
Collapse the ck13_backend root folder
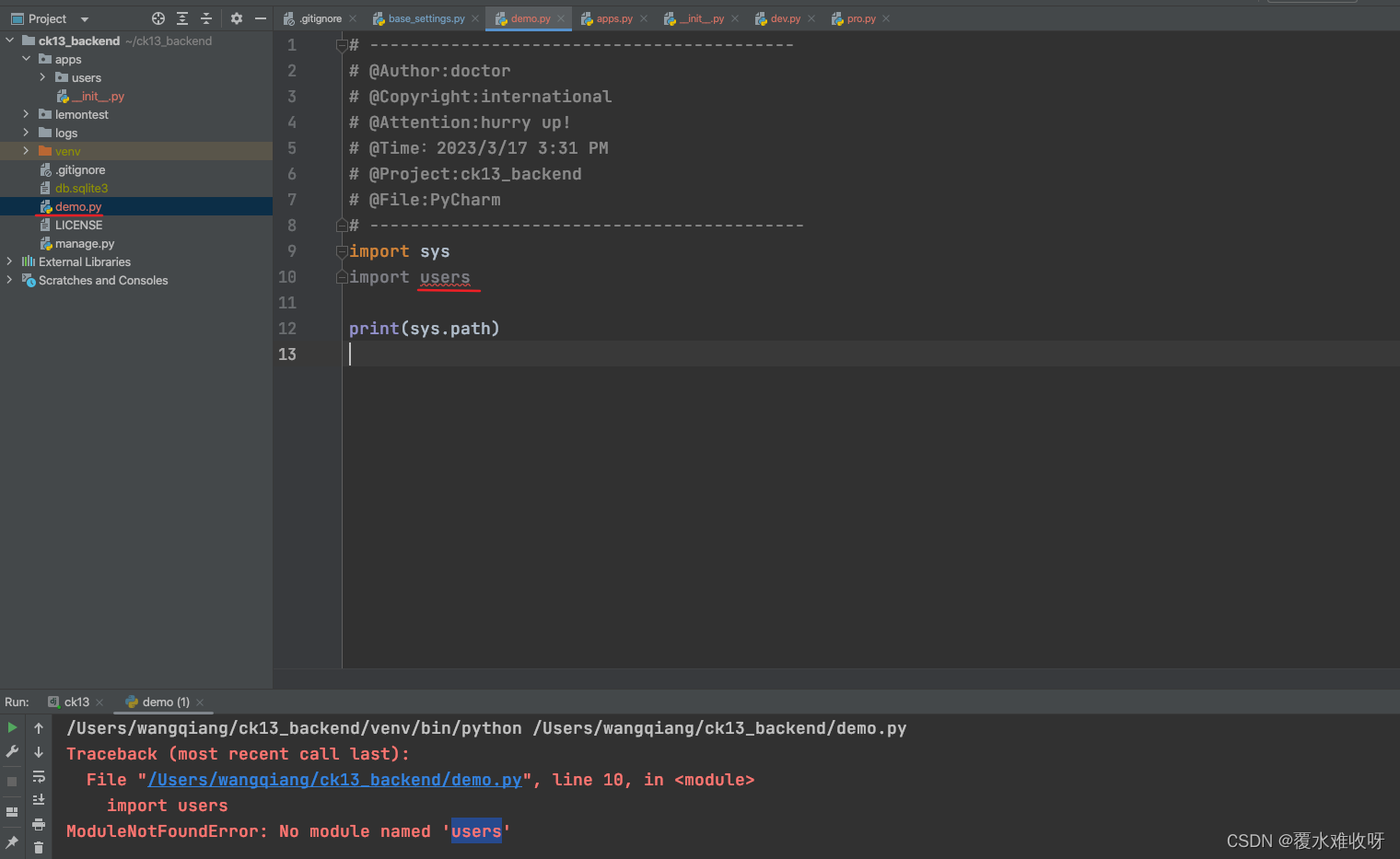coord(10,41)
